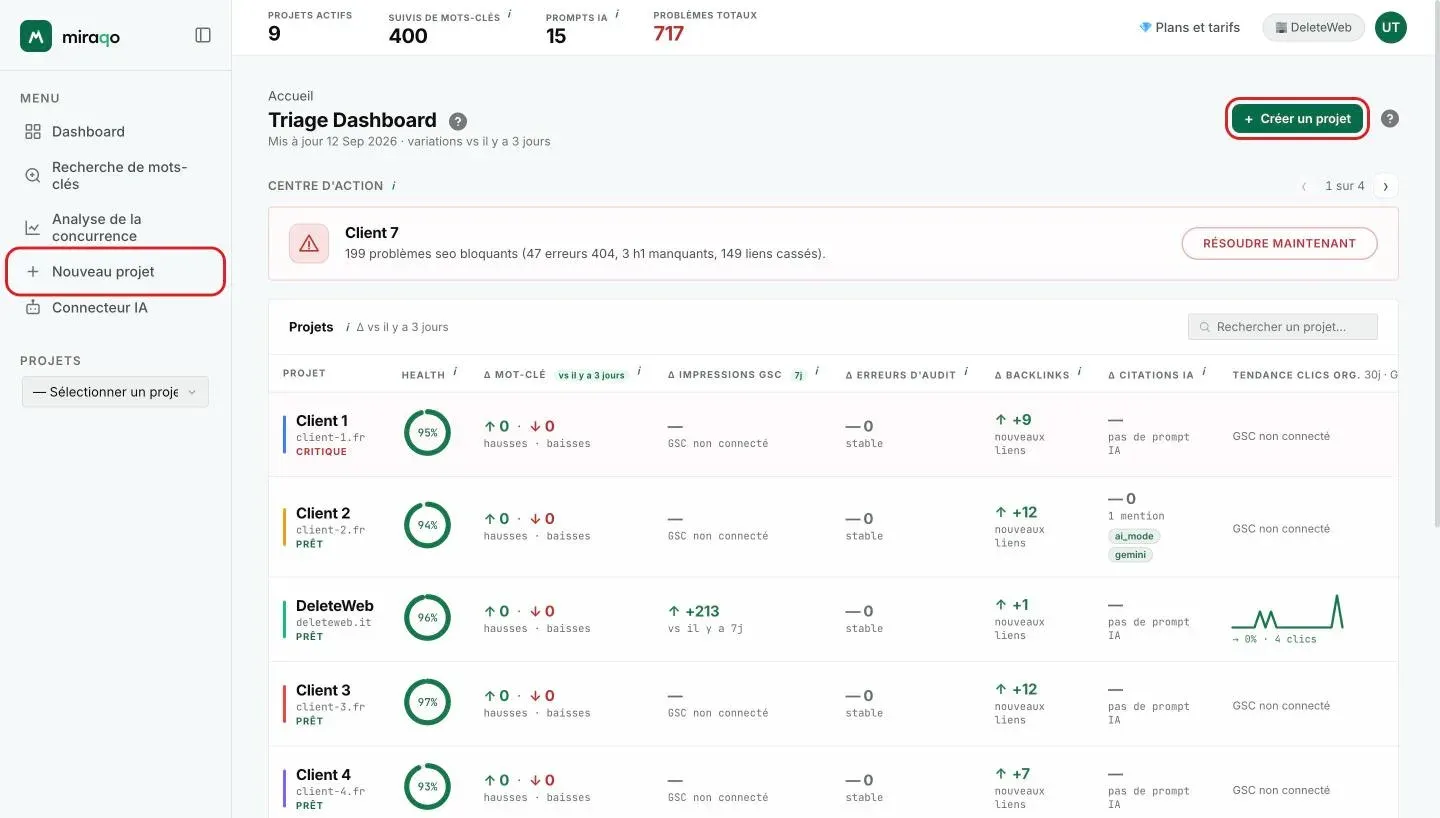
Task: Click Résoudre maintenant for Client 7
Action: (x=1279, y=243)
